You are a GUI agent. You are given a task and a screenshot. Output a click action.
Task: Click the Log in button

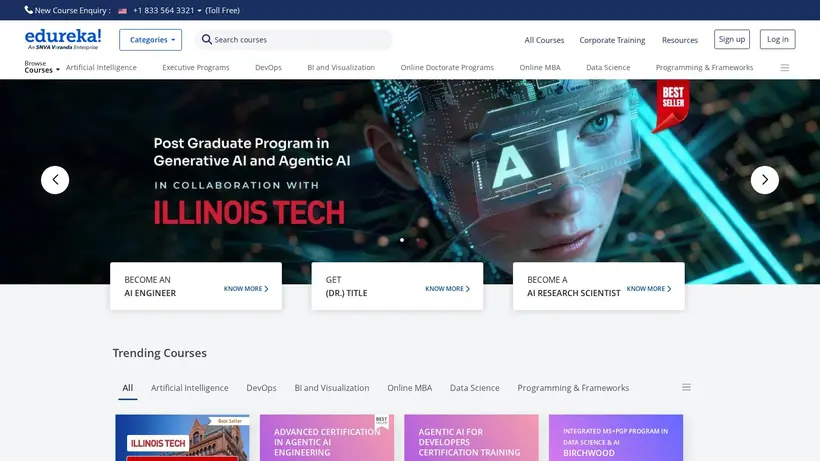pos(777,39)
